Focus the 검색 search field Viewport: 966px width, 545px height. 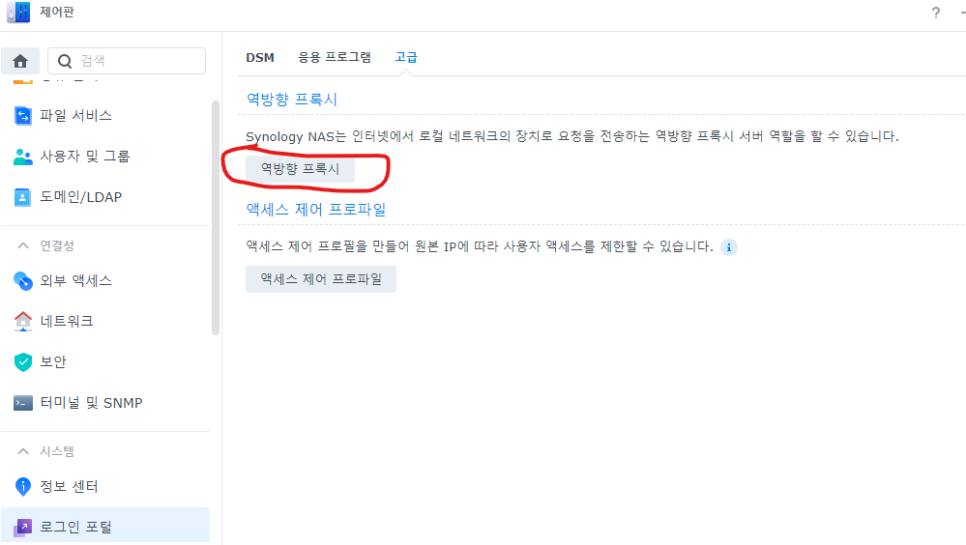(x=127, y=61)
